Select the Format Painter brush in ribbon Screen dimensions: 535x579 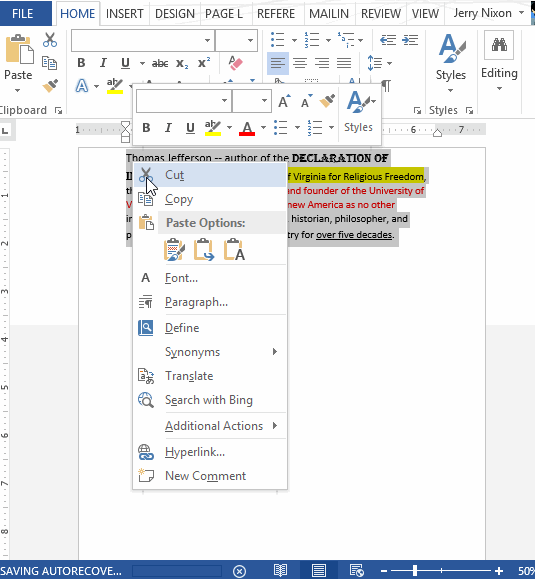pos(50,86)
